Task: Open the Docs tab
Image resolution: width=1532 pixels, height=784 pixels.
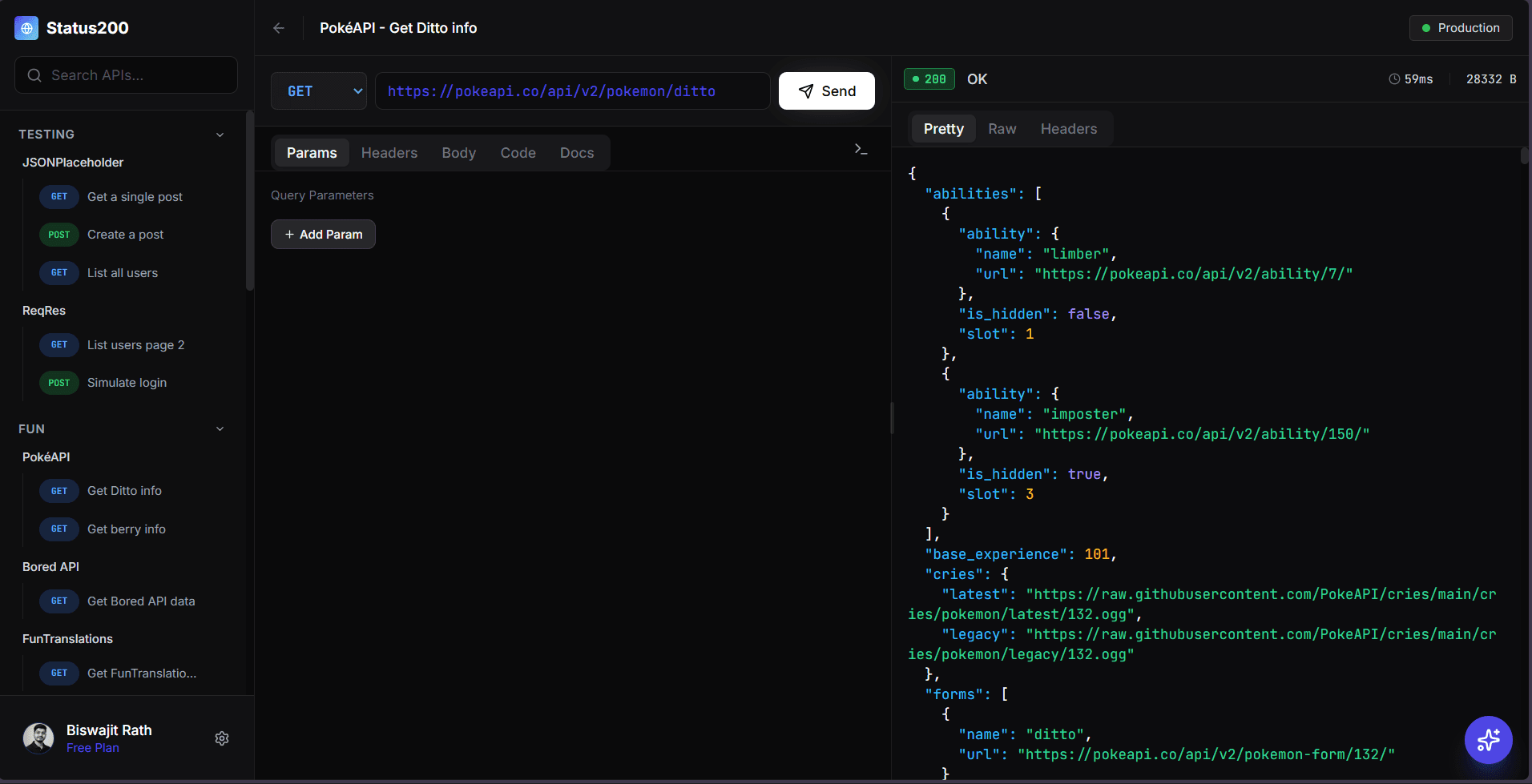Action: (577, 153)
